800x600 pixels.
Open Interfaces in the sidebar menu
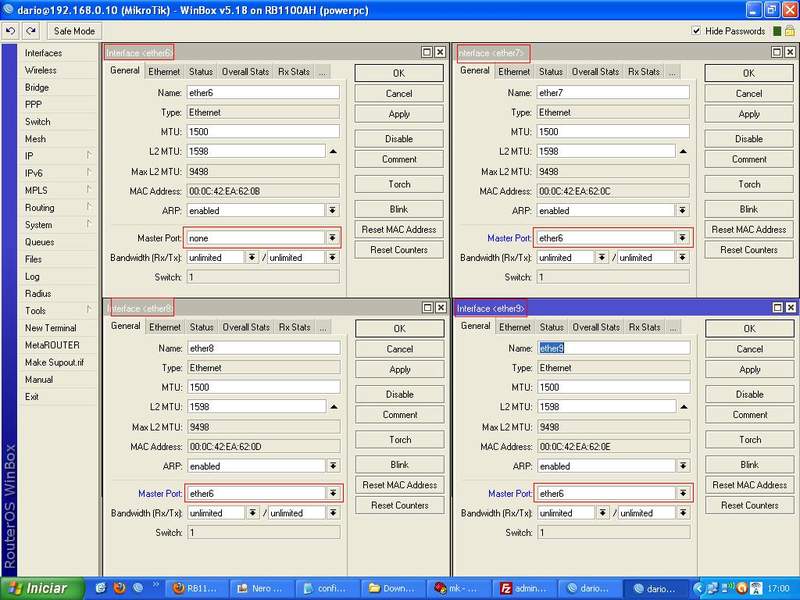(43, 53)
